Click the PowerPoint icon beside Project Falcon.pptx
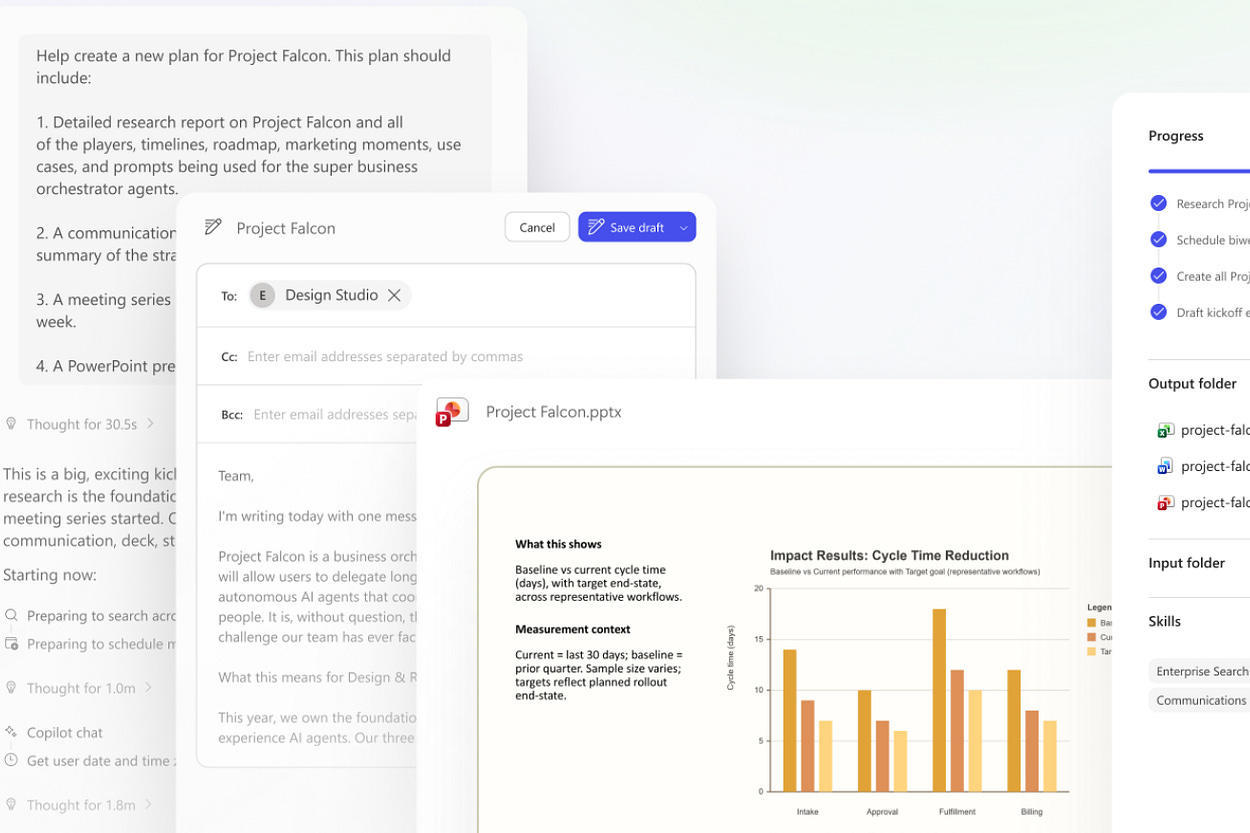The height and width of the screenshot is (833, 1250). point(452,412)
